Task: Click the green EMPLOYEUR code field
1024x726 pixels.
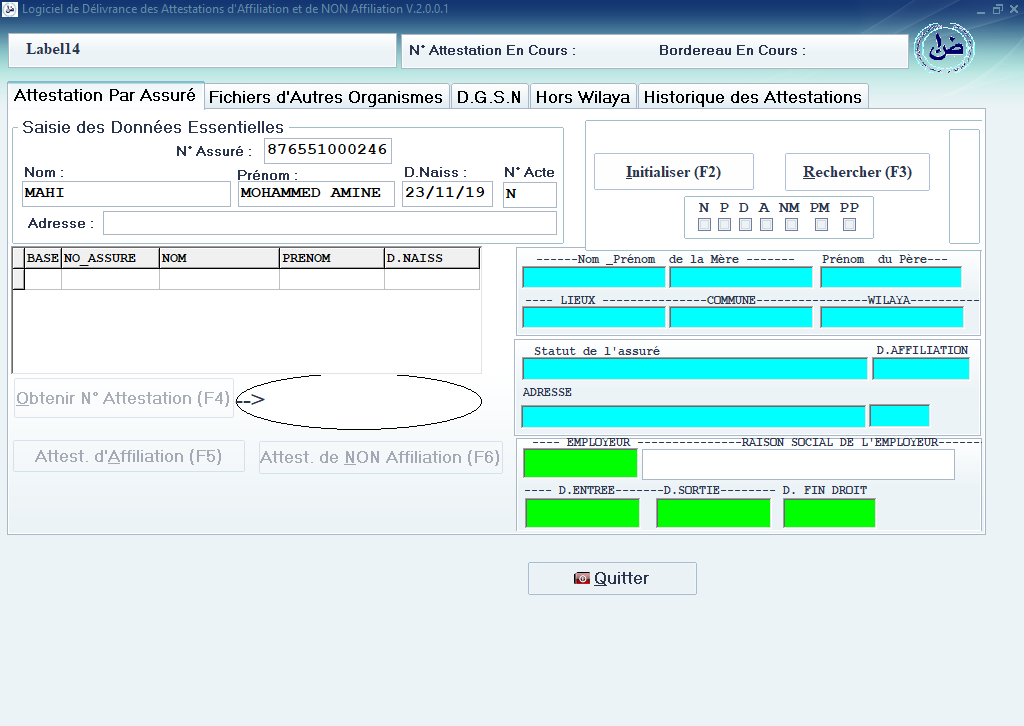Action: (581, 463)
